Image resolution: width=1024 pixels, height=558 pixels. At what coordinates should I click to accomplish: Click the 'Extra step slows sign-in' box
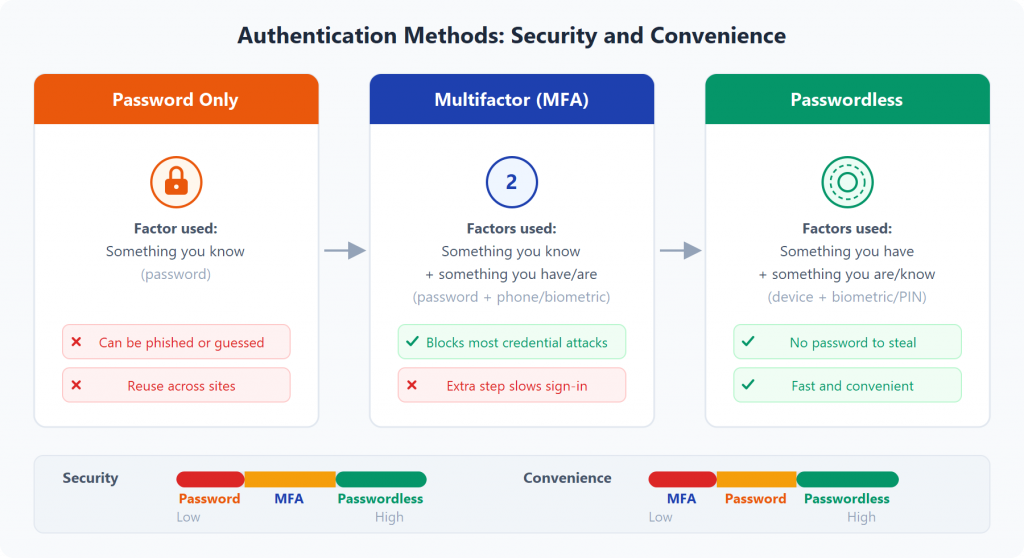(511, 385)
